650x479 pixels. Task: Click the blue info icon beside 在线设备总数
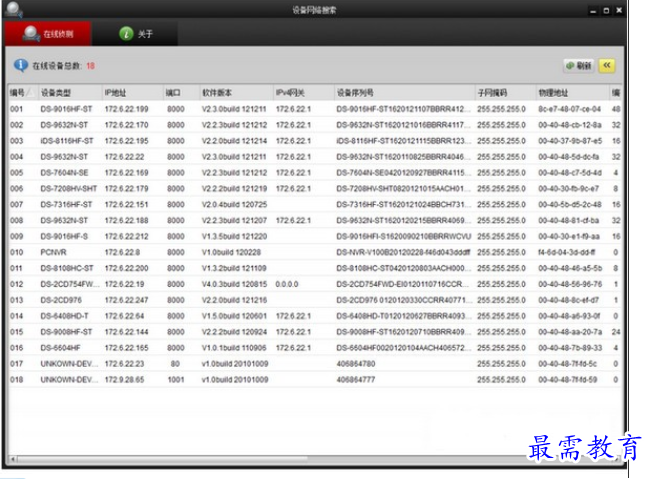click(x=20, y=66)
